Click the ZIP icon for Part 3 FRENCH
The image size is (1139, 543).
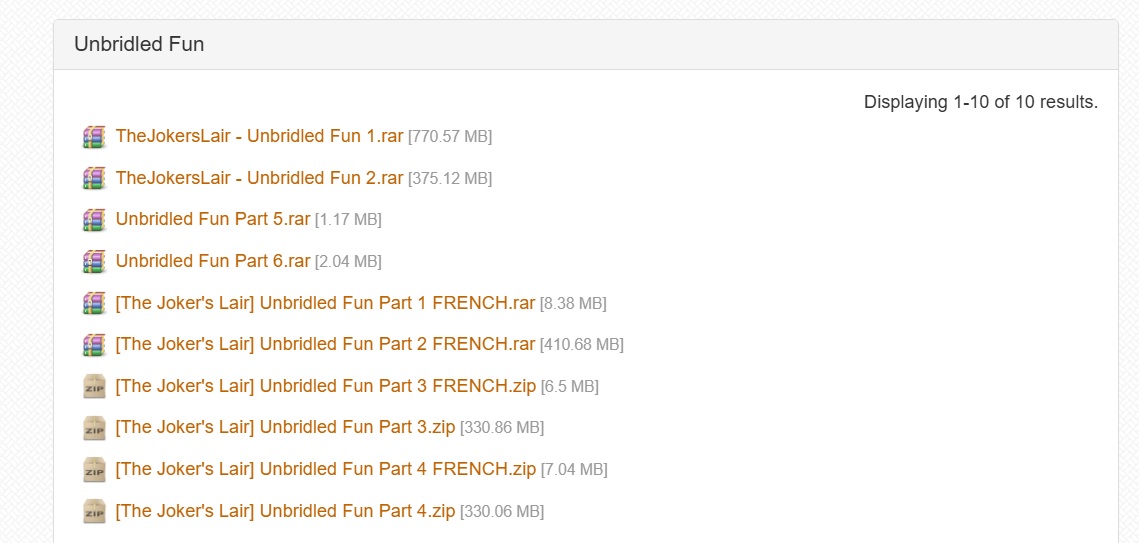tap(94, 386)
